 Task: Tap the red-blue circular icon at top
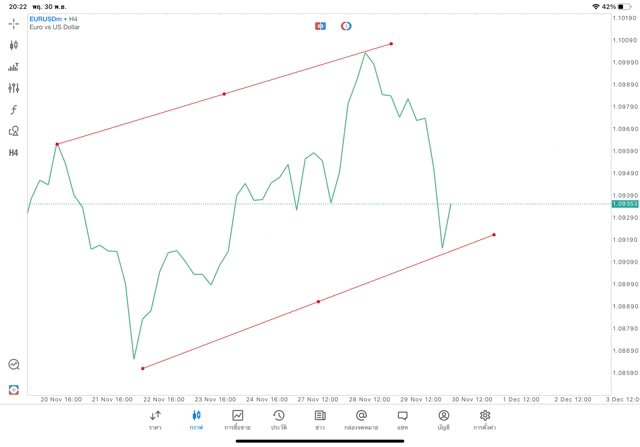(346, 25)
